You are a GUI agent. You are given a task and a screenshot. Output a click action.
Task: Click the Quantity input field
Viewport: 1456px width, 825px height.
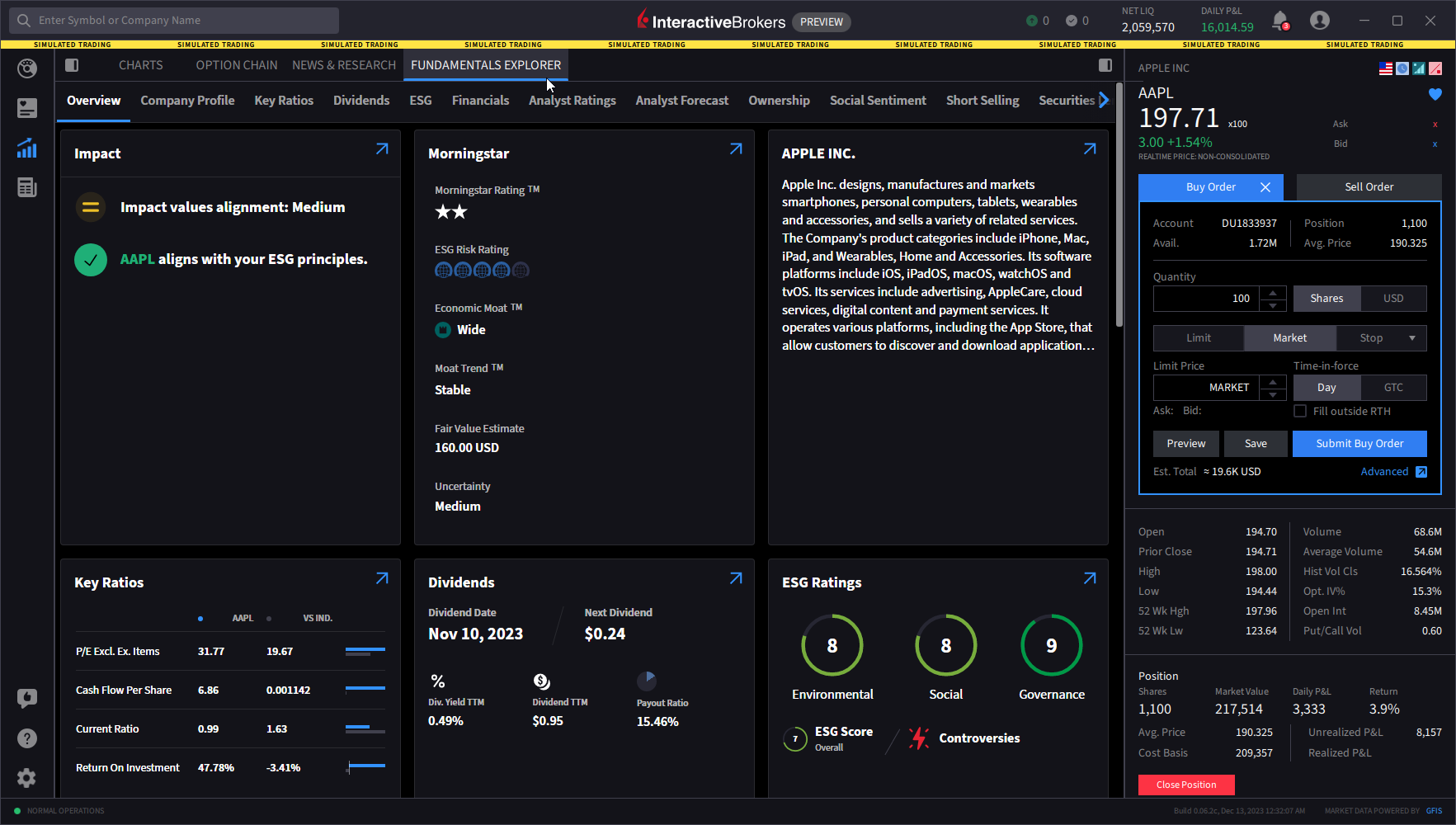(1206, 299)
